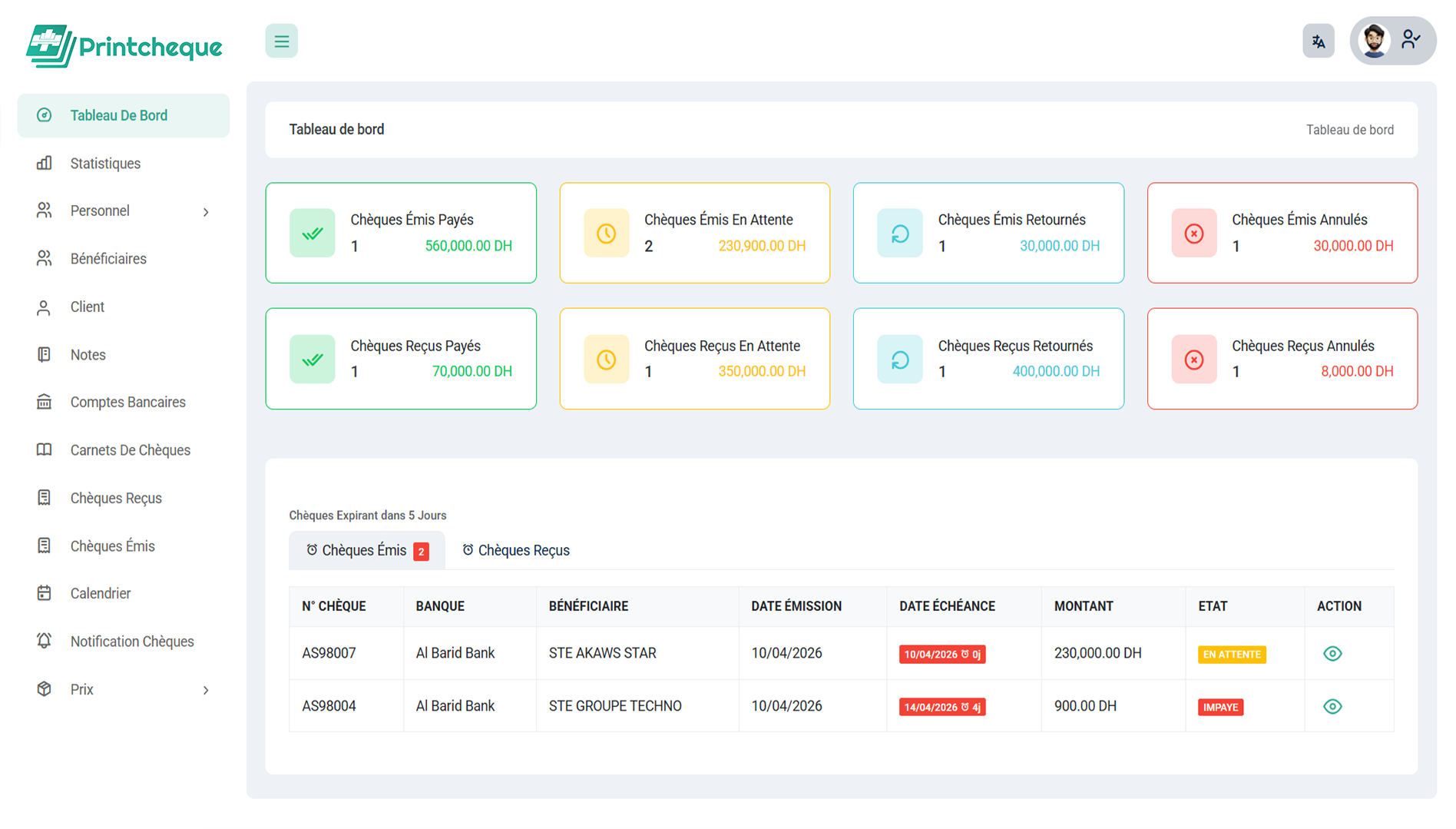Viewport: 1456px width, 829px height.
Task: Switch to the Chèques Reçus tab
Action: pos(516,551)
